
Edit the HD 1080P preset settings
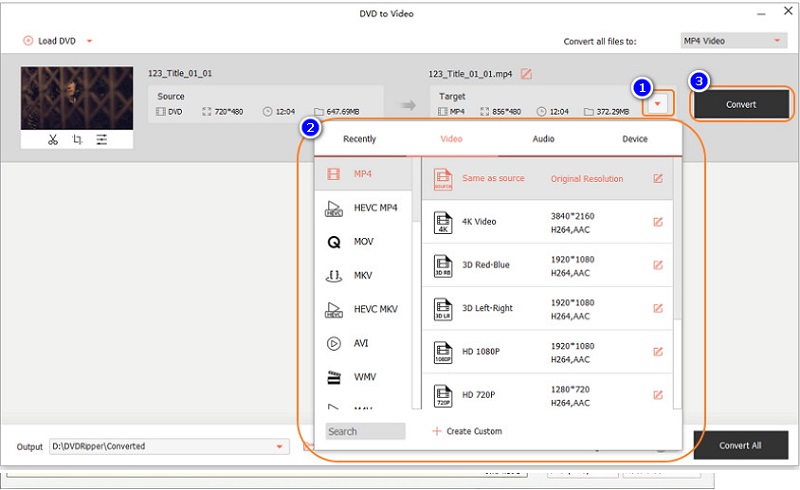(x=657, y=351)
